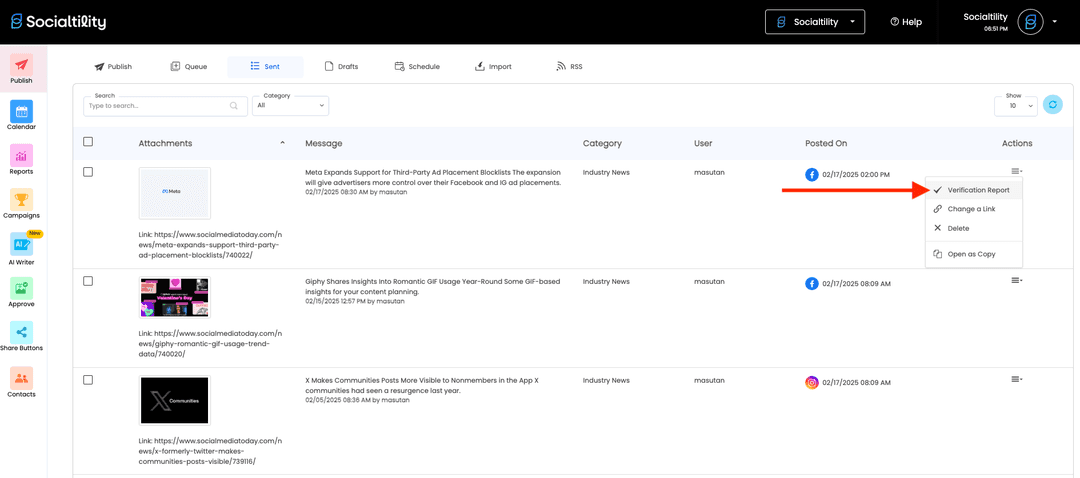Expand the Category filter dropdown
The width and height of the screenshot is (1080, 478).
290,105
